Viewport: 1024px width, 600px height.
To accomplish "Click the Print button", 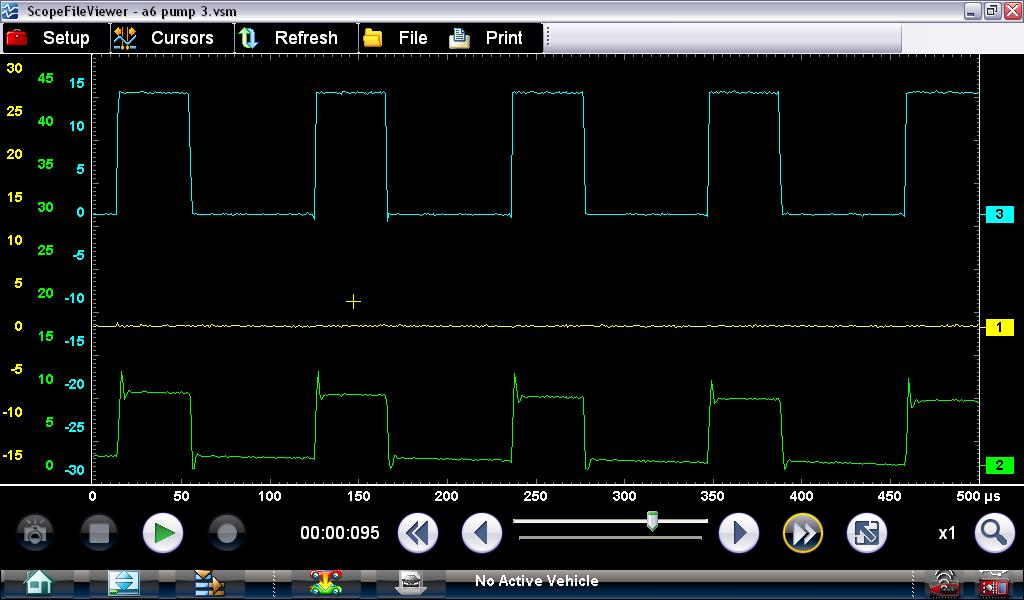I will point(487,38).
